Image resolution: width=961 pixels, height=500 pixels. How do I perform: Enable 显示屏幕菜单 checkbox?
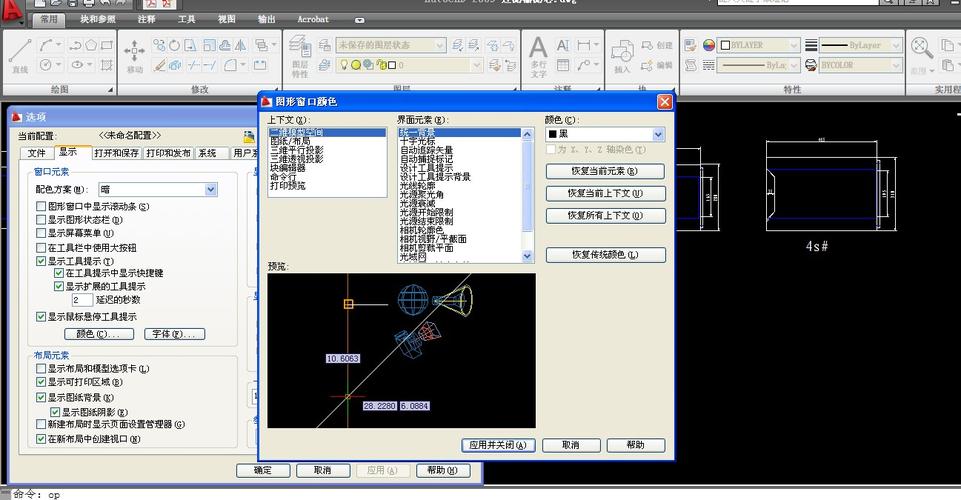(x=41, y=233)
